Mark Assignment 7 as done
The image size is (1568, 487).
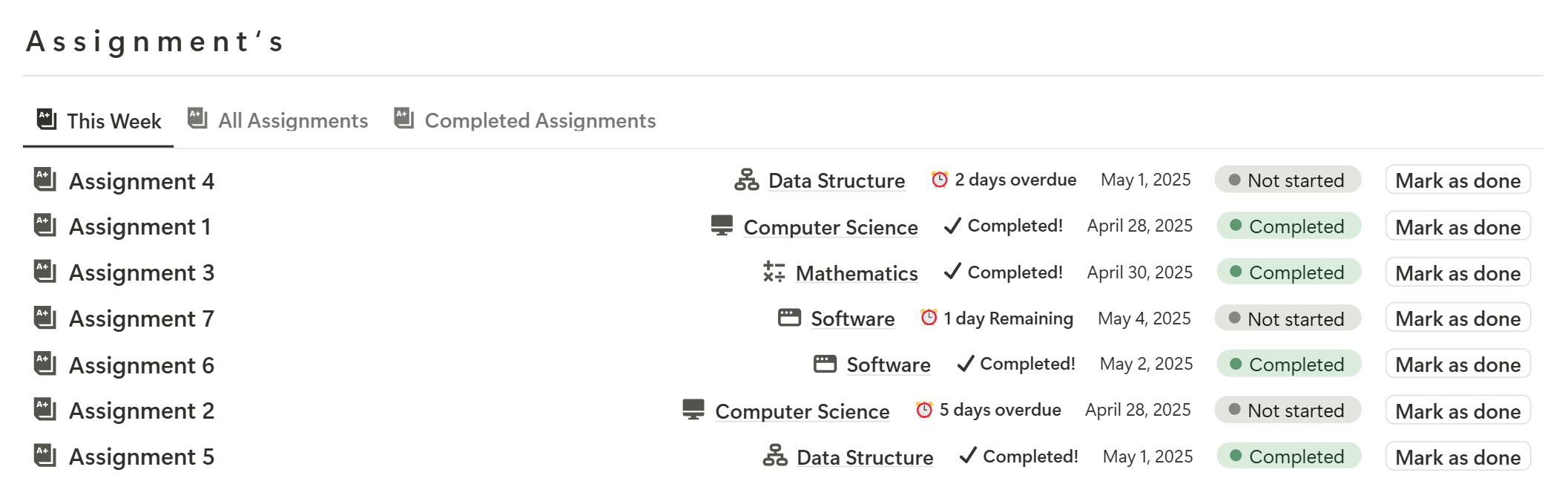click(1458, 318)
